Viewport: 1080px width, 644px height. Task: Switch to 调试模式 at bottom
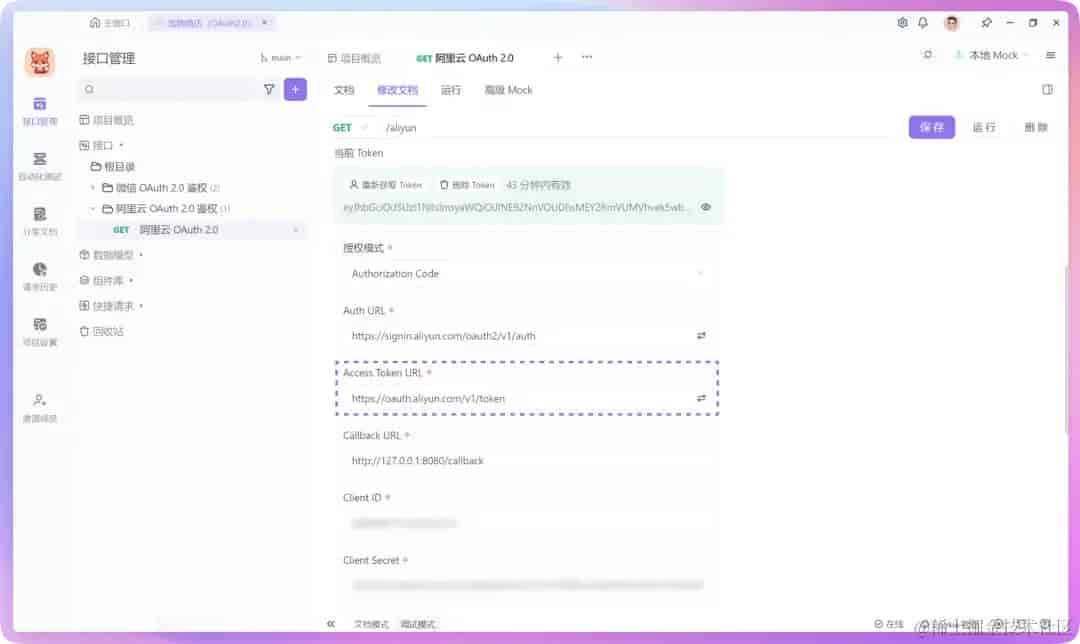coord(417,625)
